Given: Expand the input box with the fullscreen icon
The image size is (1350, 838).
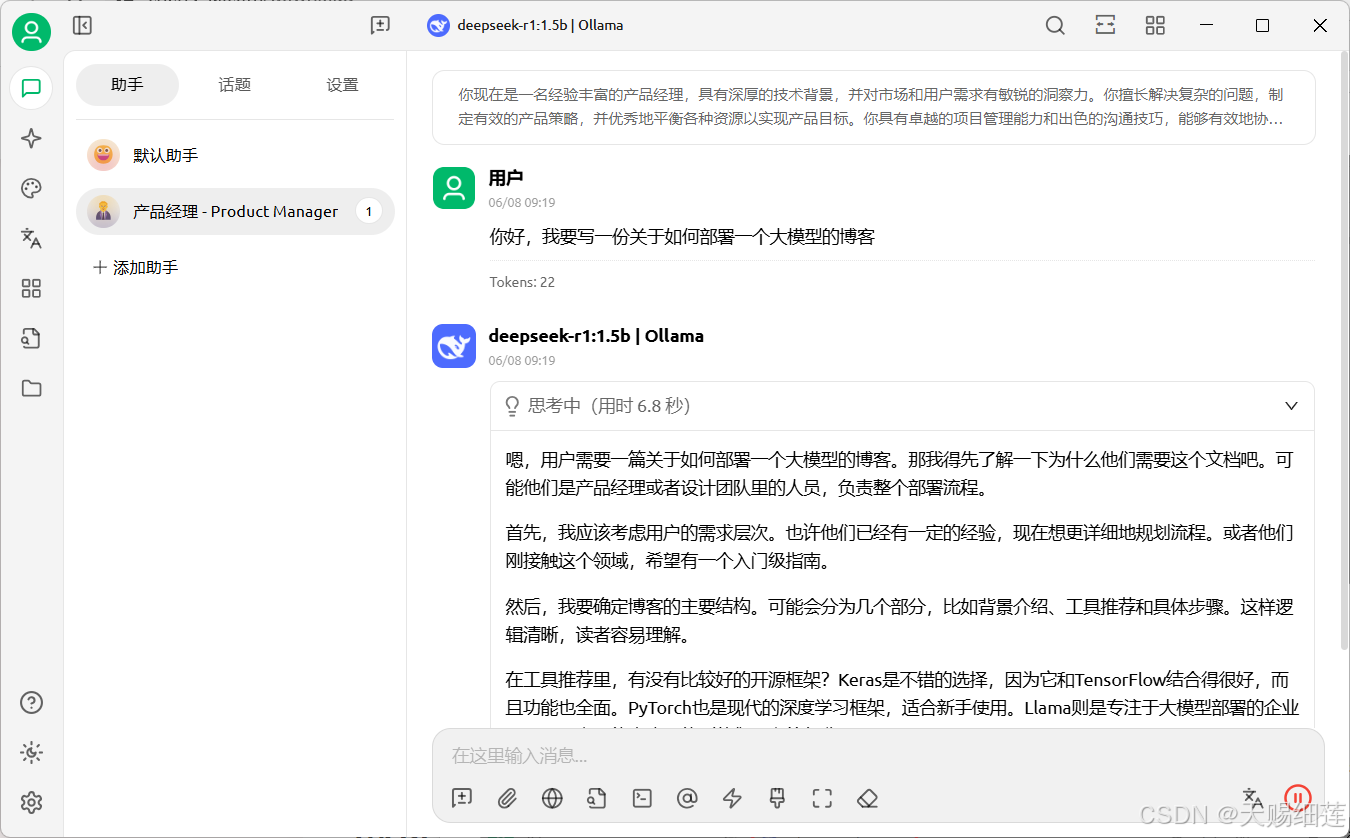Looking at the screenshot, I should [822, 798].
